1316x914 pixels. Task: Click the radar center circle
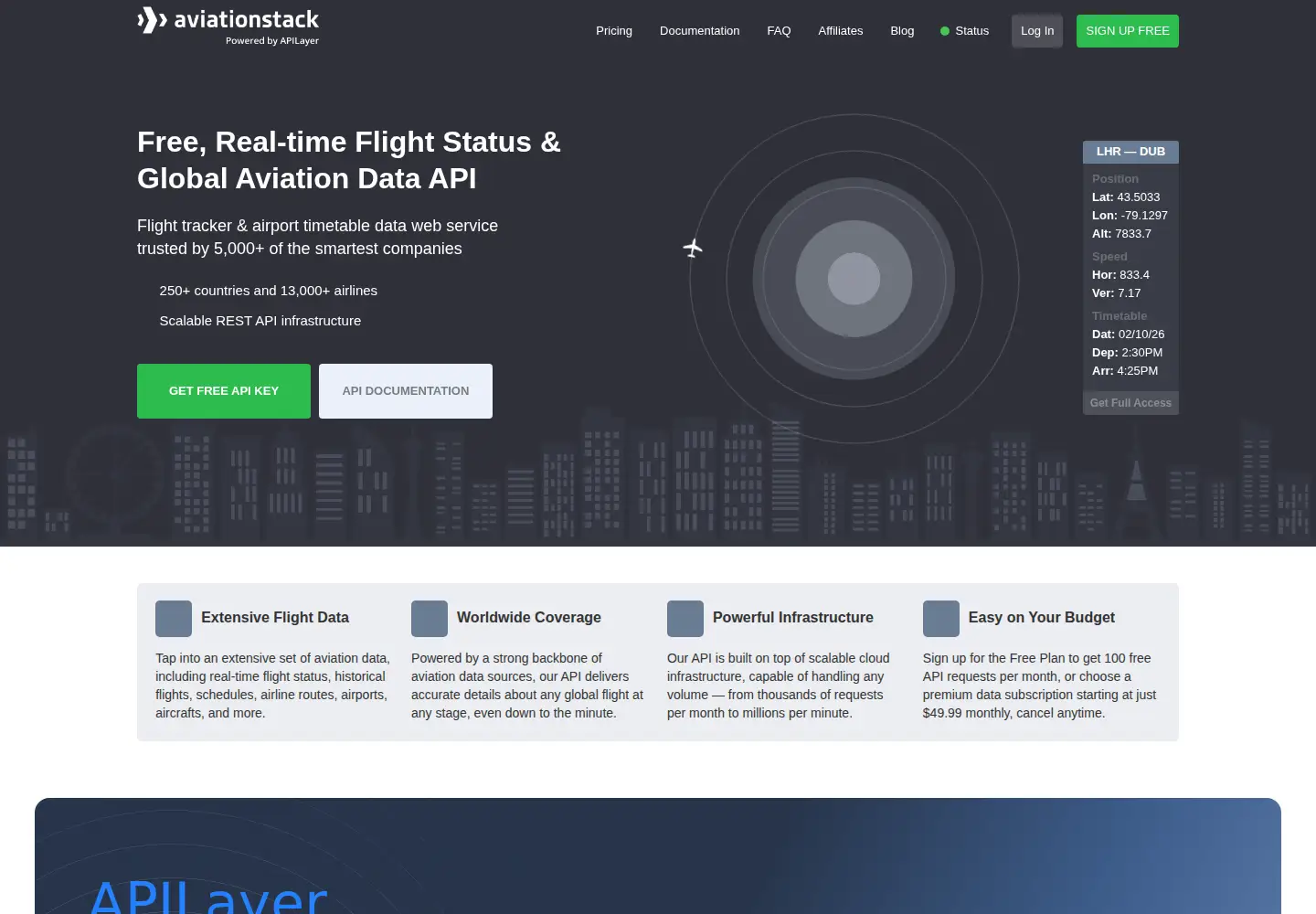point(854,279)
